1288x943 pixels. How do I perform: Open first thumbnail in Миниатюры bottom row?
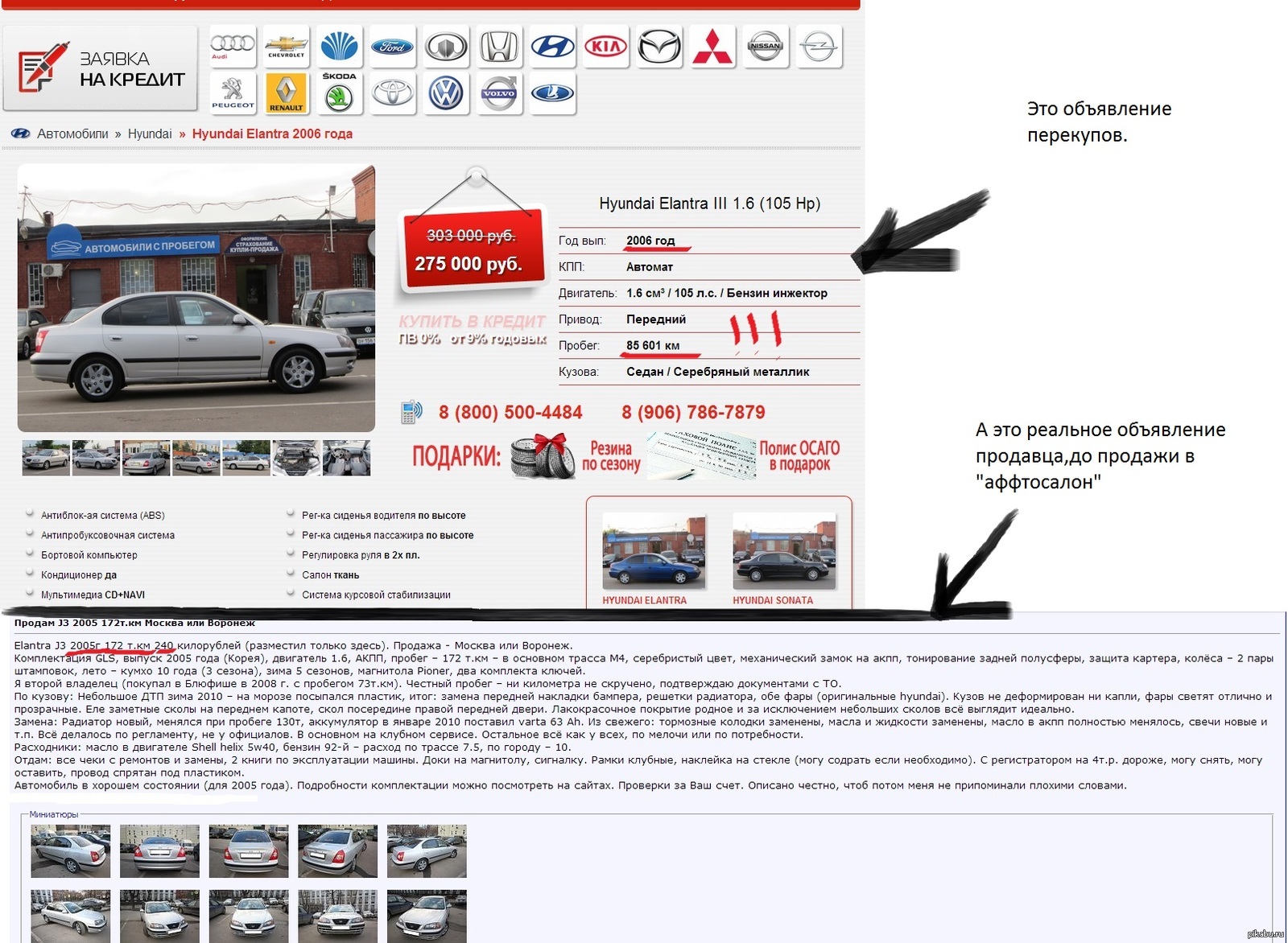click(71, 916)
